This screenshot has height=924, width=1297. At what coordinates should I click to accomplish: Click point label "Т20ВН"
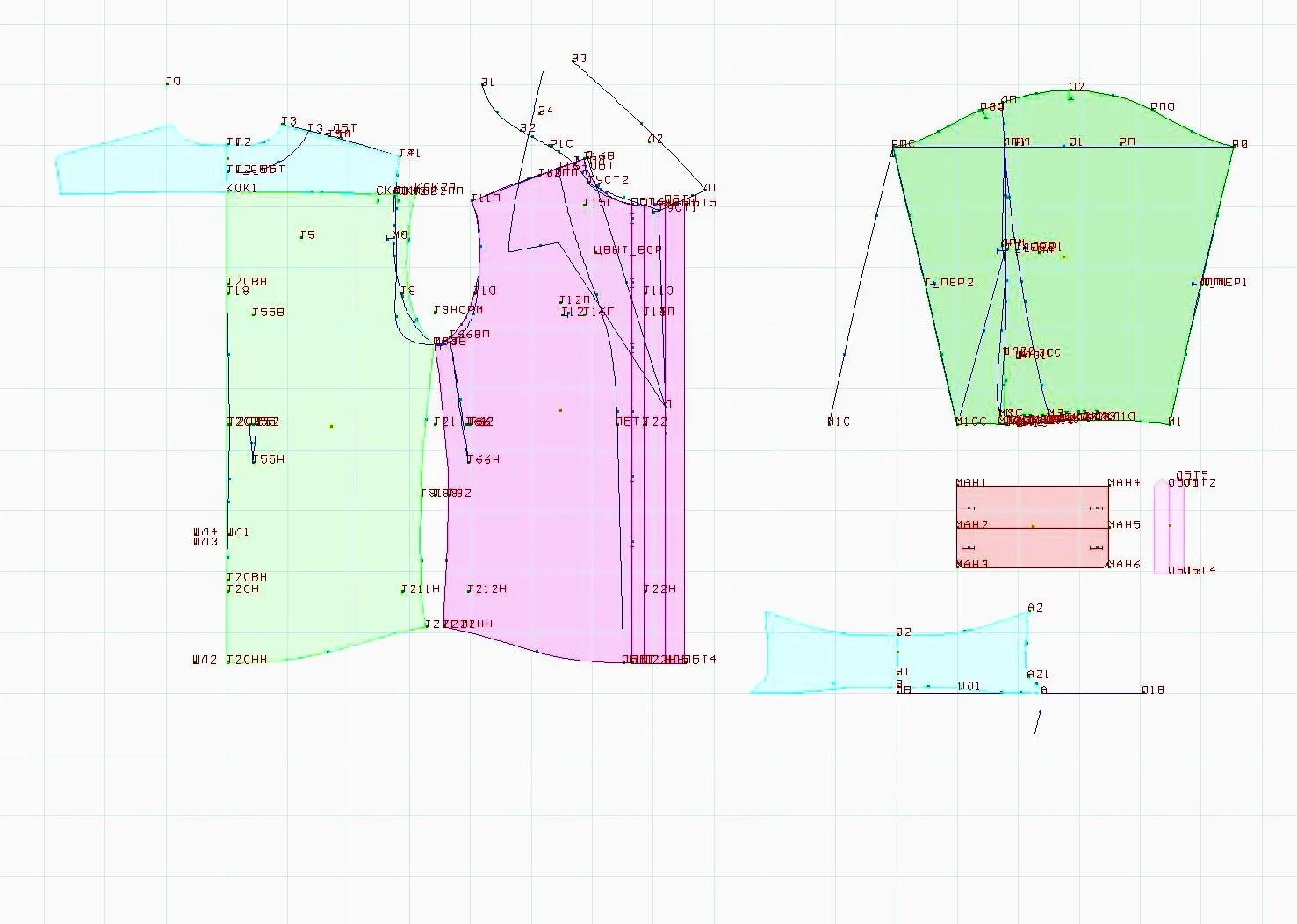click(x=247, y=577)
